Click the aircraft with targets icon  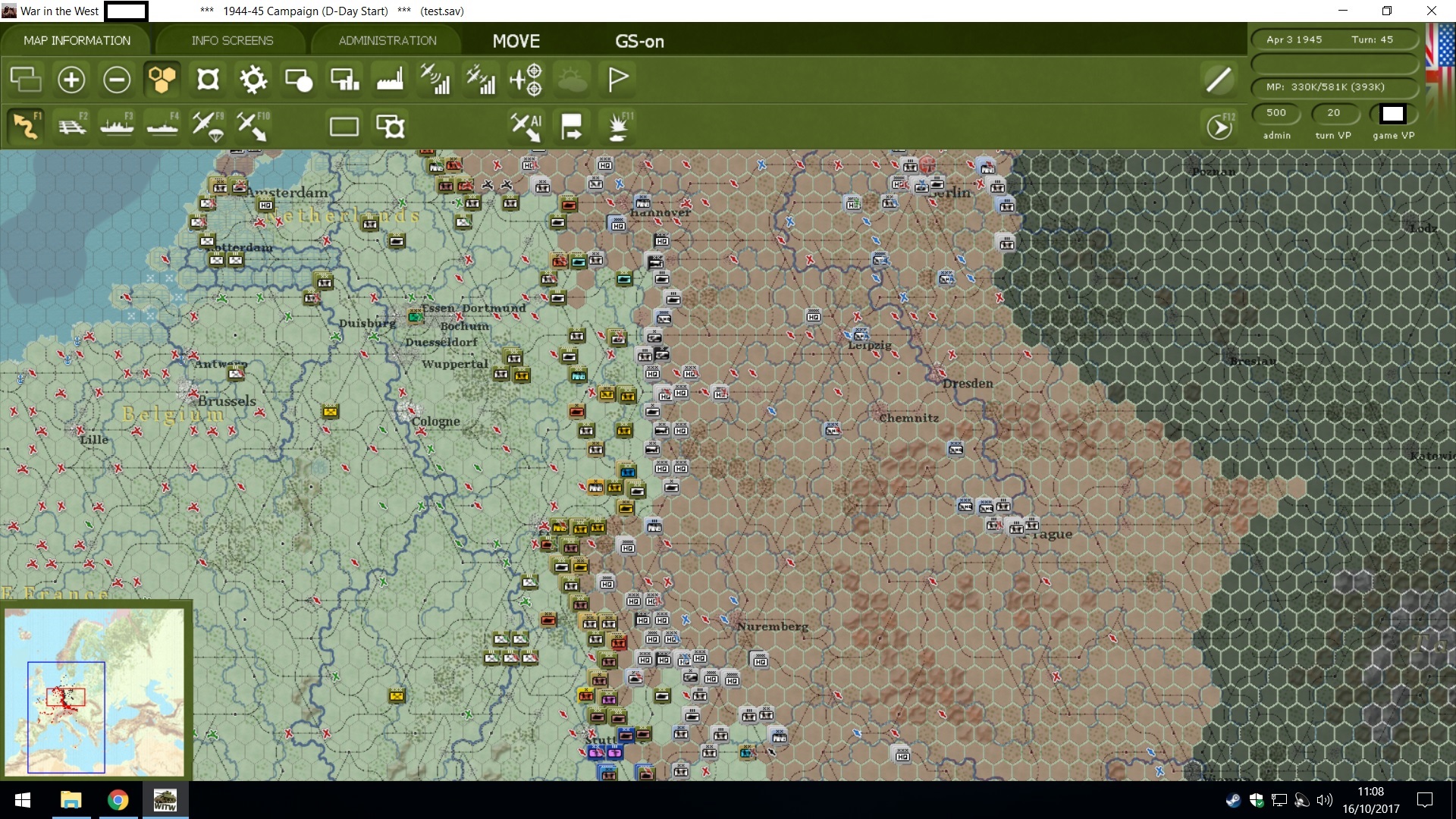[x=526, y=79]
